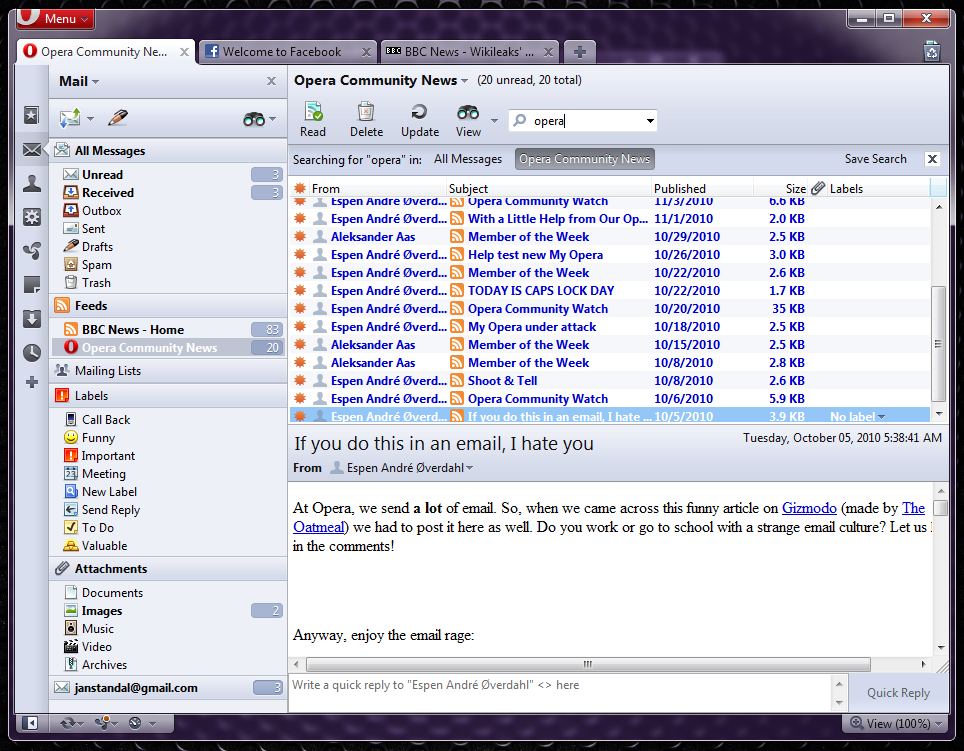Open the History clock panel in sidebar
The width and height of the screenshot is (964, 751).
click(x=32, y=352)
